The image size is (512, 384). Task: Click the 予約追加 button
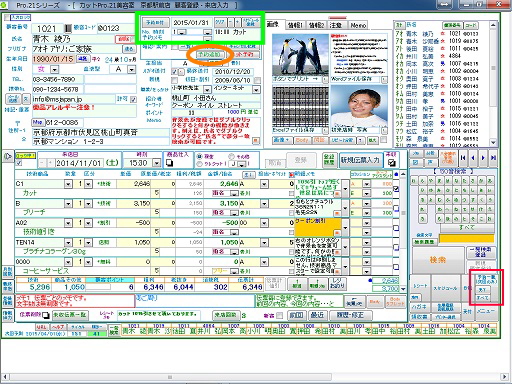209,54
